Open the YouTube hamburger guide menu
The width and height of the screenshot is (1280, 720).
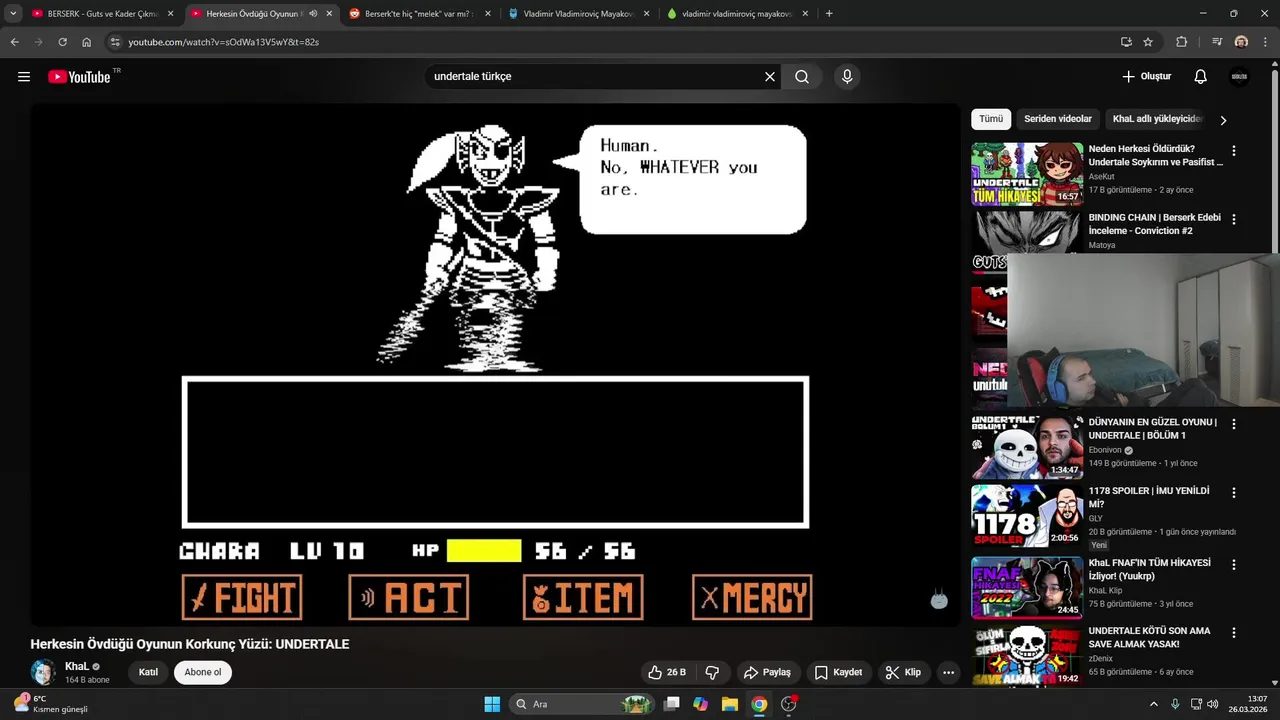[x=24, y=77]
